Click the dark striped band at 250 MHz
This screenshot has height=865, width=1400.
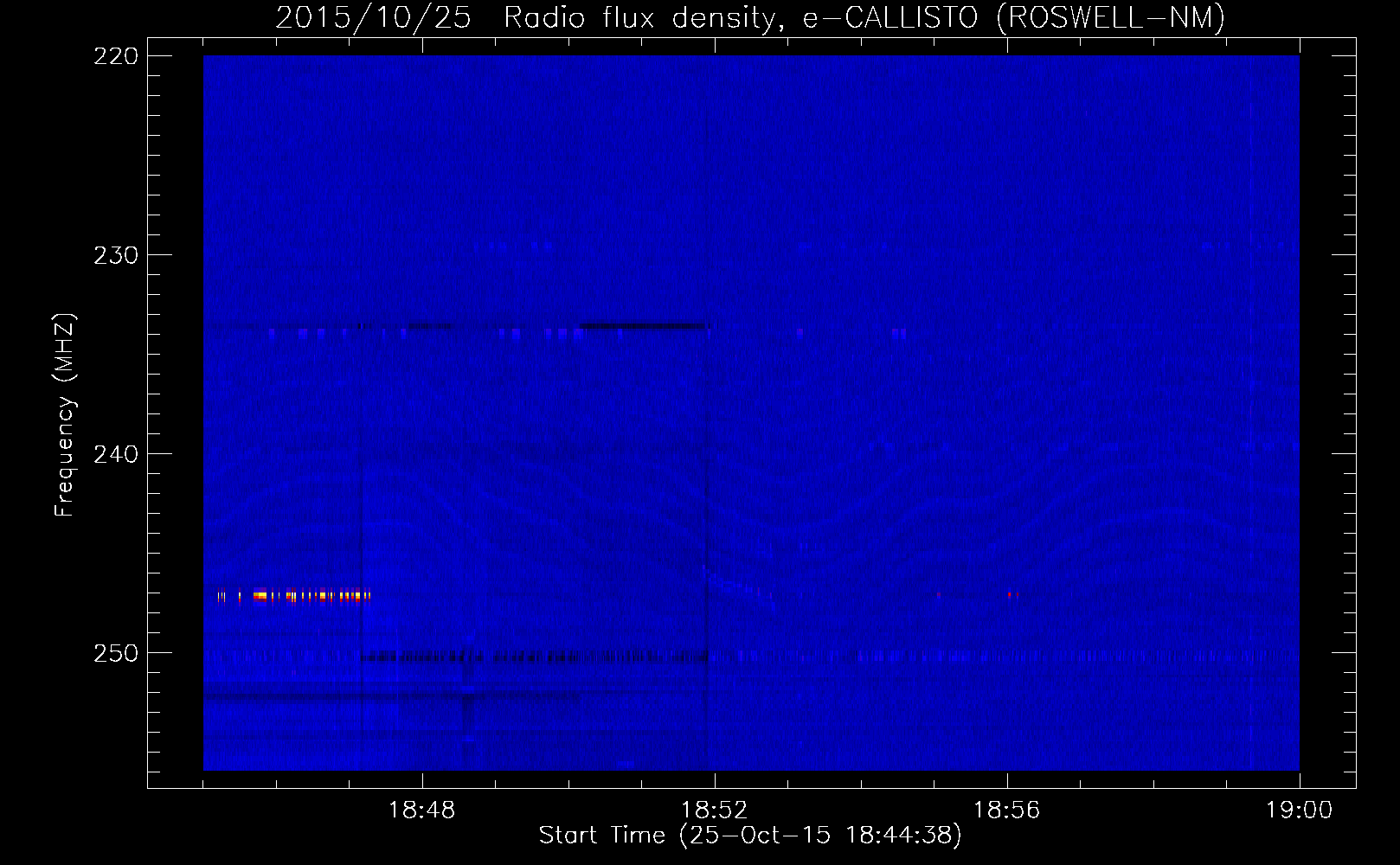535,657
